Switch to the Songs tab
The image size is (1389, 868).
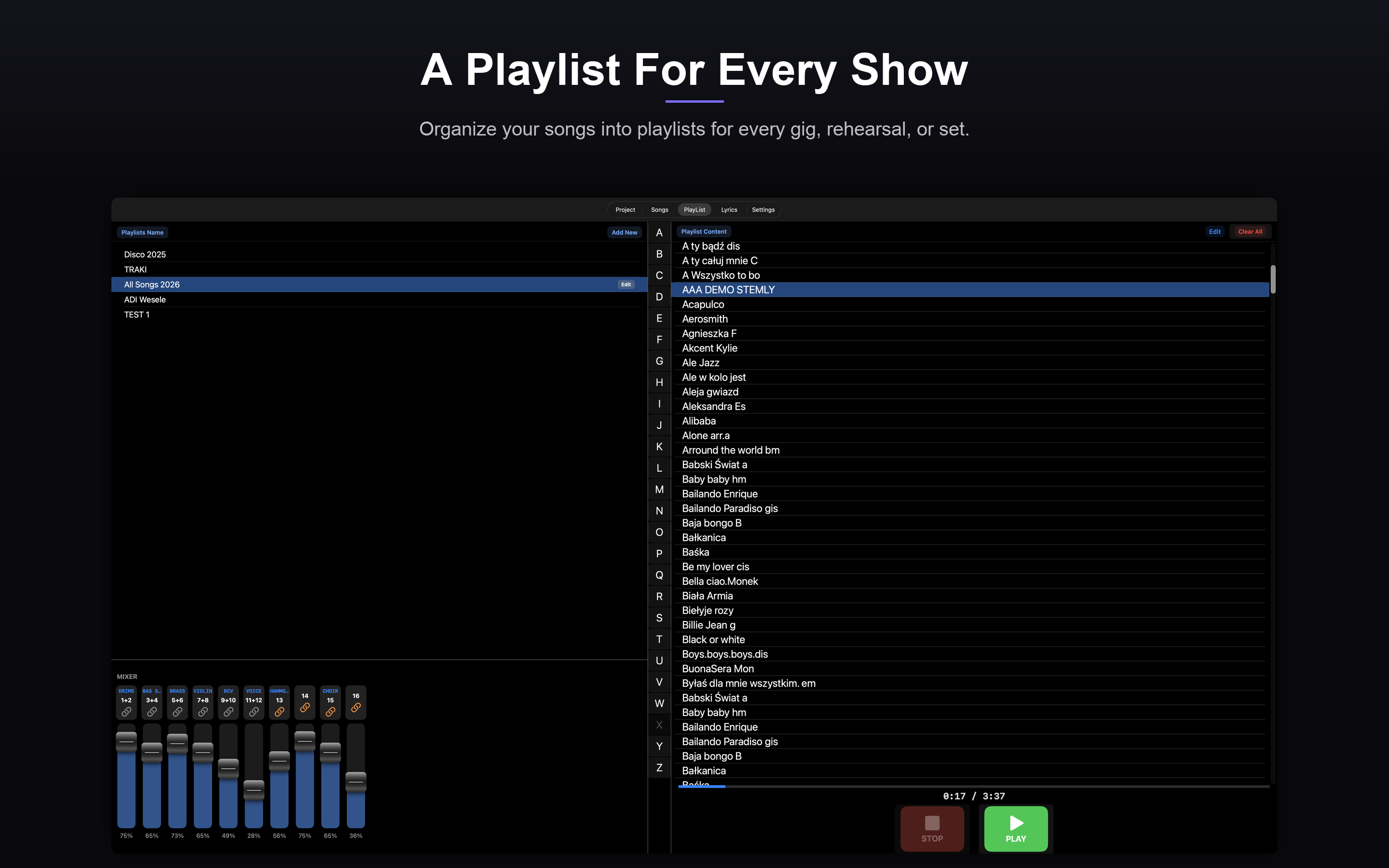coord(659,210)
